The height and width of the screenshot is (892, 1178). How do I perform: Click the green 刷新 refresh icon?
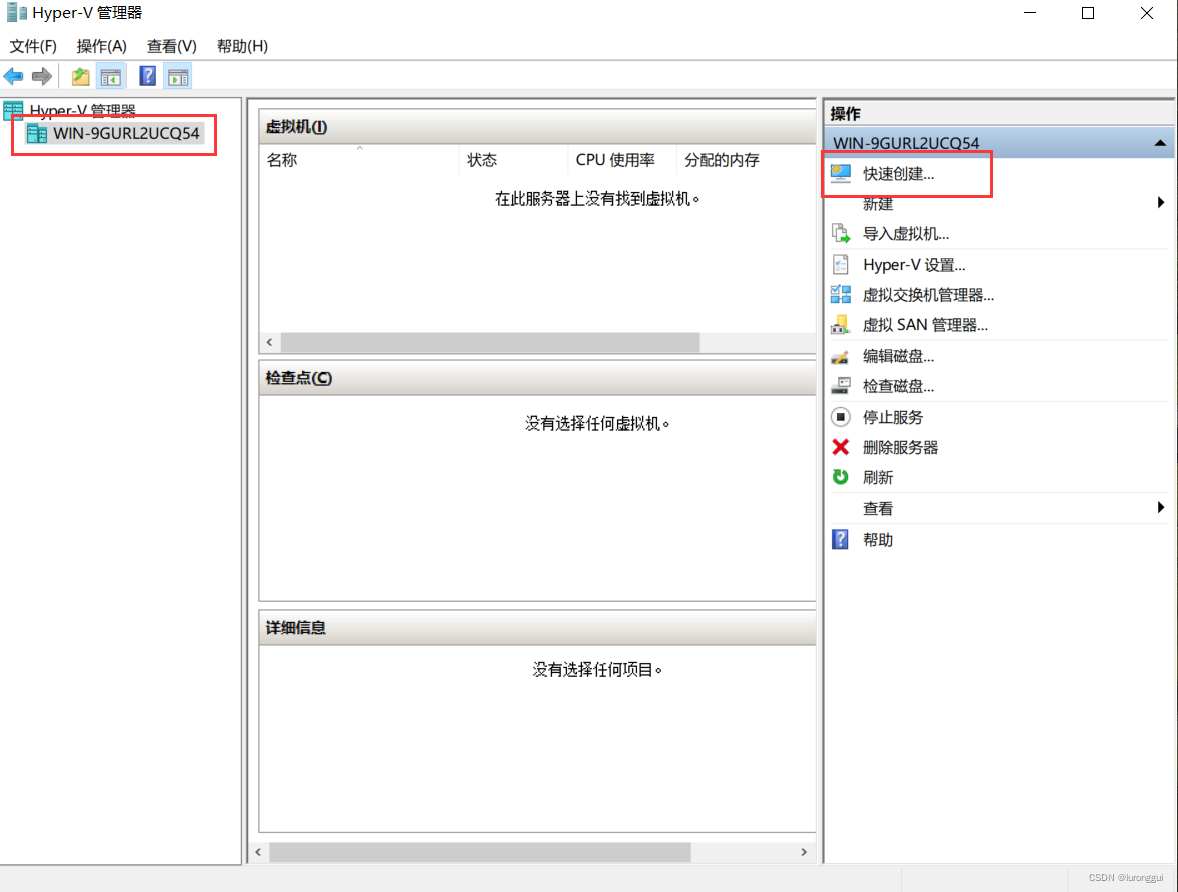point(841,477)
